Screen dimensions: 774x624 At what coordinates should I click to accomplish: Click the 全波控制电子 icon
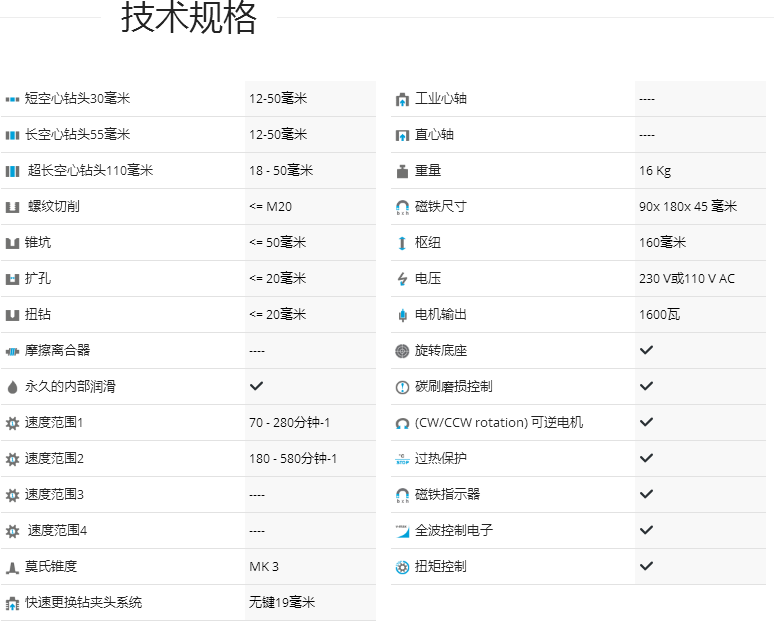pyautogui.click(x=402, y=531)
